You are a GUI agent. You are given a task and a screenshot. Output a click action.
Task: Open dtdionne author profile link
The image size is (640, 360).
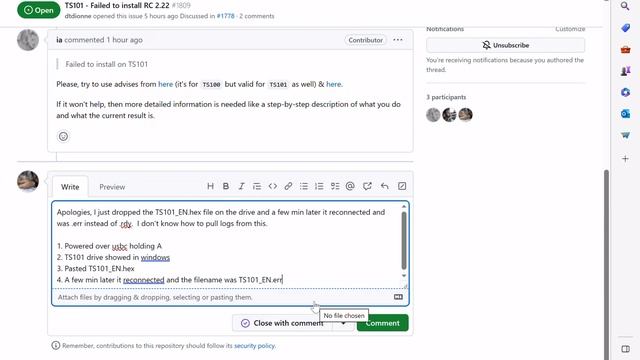[78, 16]
